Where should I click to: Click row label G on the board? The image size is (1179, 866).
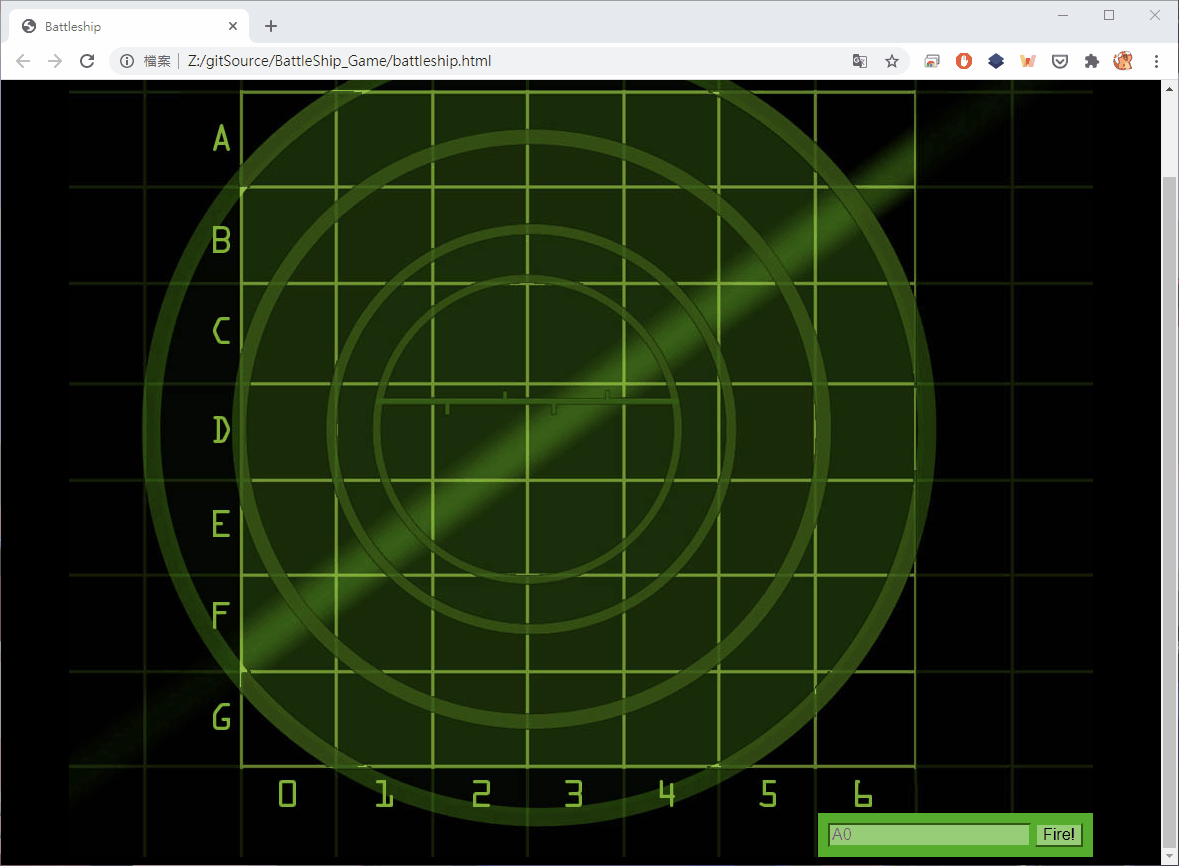(221, 717)
